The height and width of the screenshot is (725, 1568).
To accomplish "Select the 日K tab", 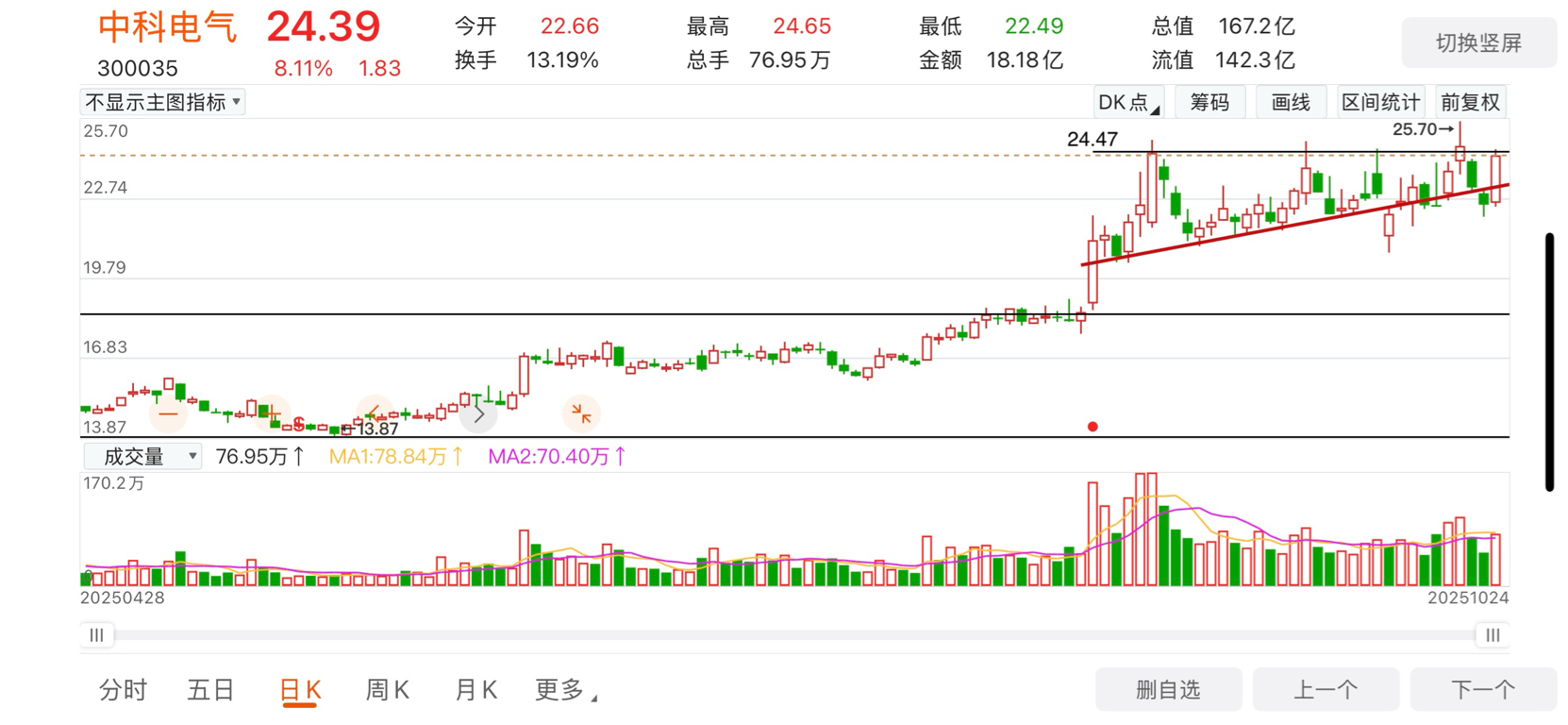I will [x=301, y=691].
